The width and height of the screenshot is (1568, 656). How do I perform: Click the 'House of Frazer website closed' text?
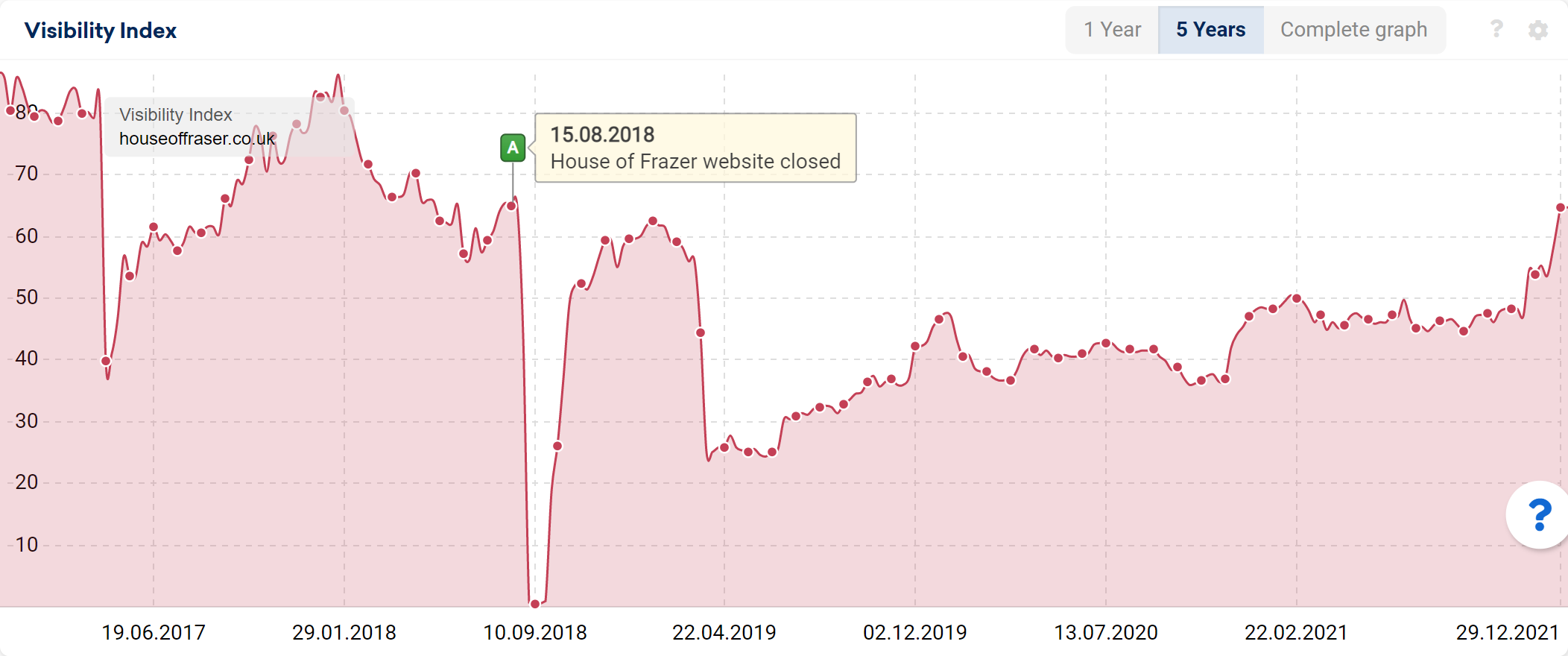click(x=695, y=162)
